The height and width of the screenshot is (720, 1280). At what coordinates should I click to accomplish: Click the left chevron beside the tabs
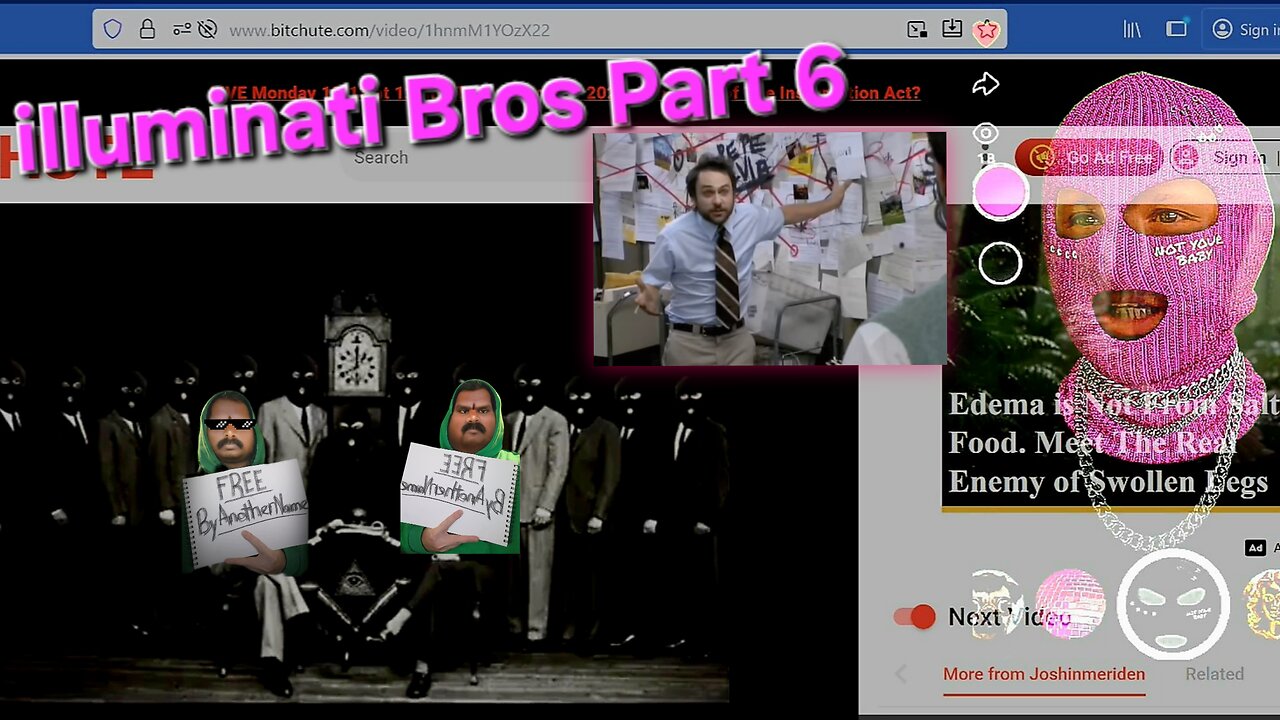[901, 674]
